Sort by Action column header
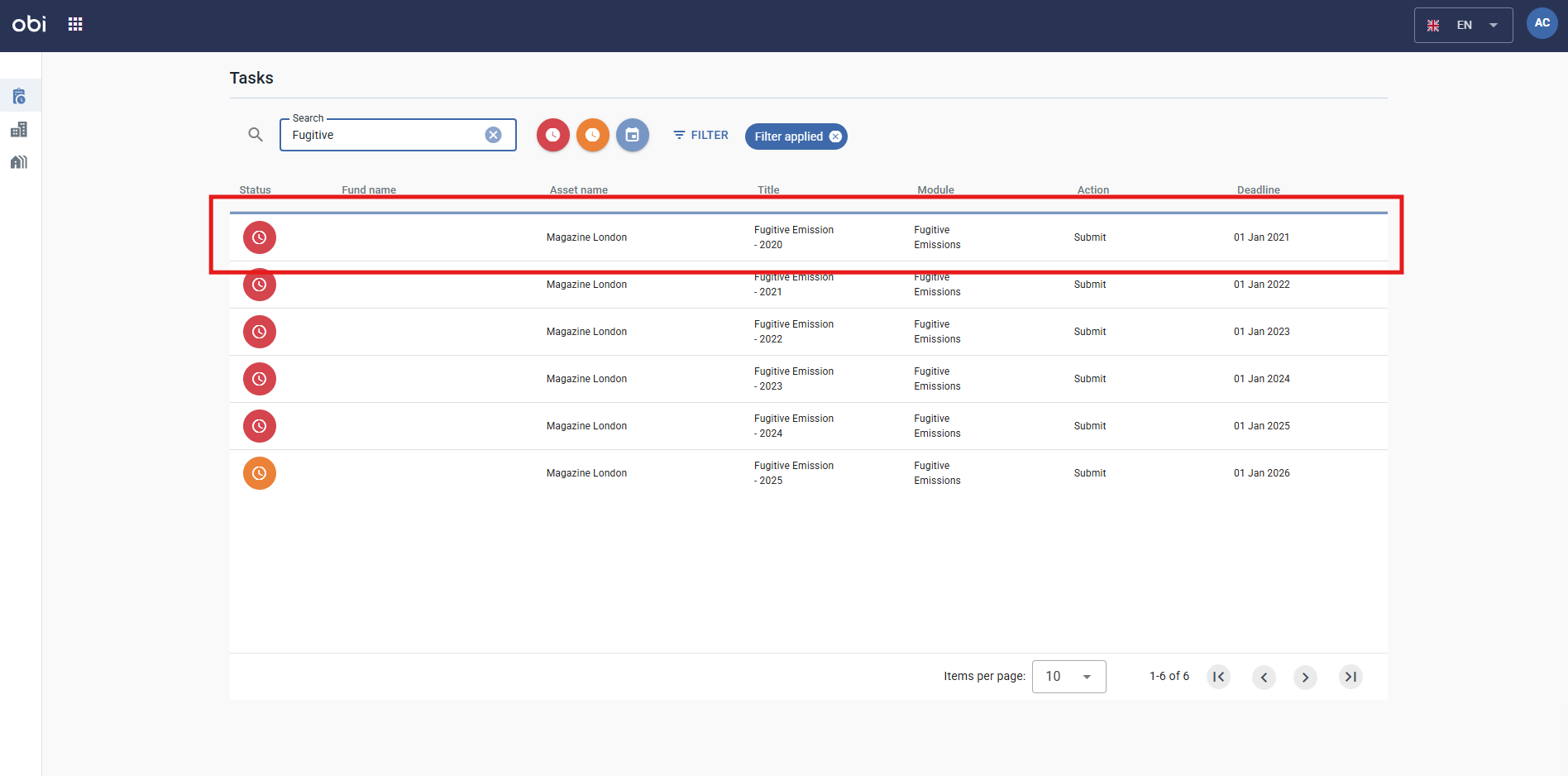This screenshot has width=1568, height=776. click(1093, 189)
